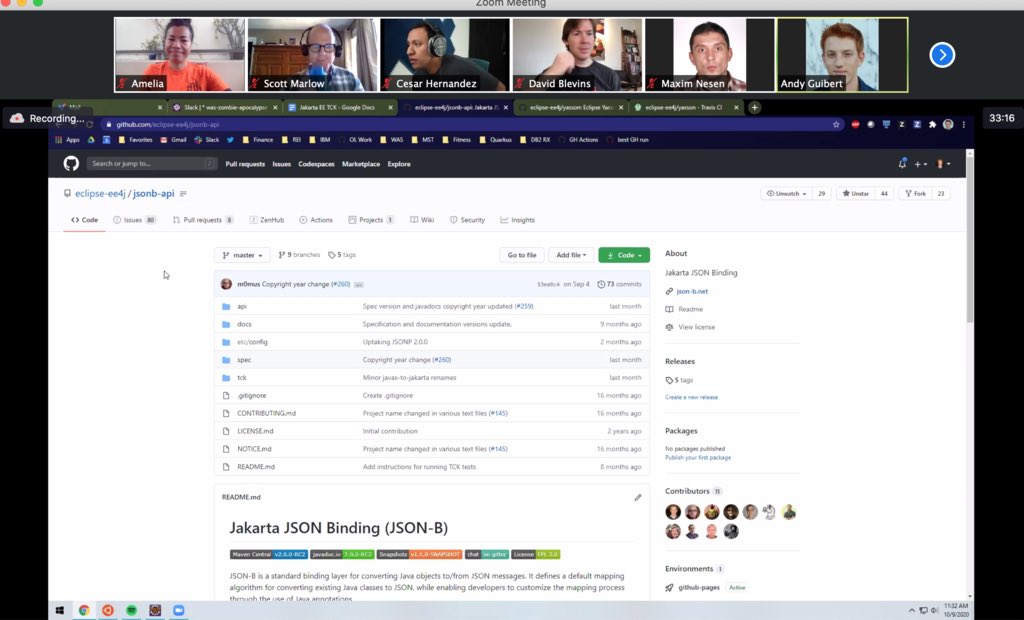Click the Maven Central version badge
The width and height of the screenshot is (1024, 620).
point(268,554)
